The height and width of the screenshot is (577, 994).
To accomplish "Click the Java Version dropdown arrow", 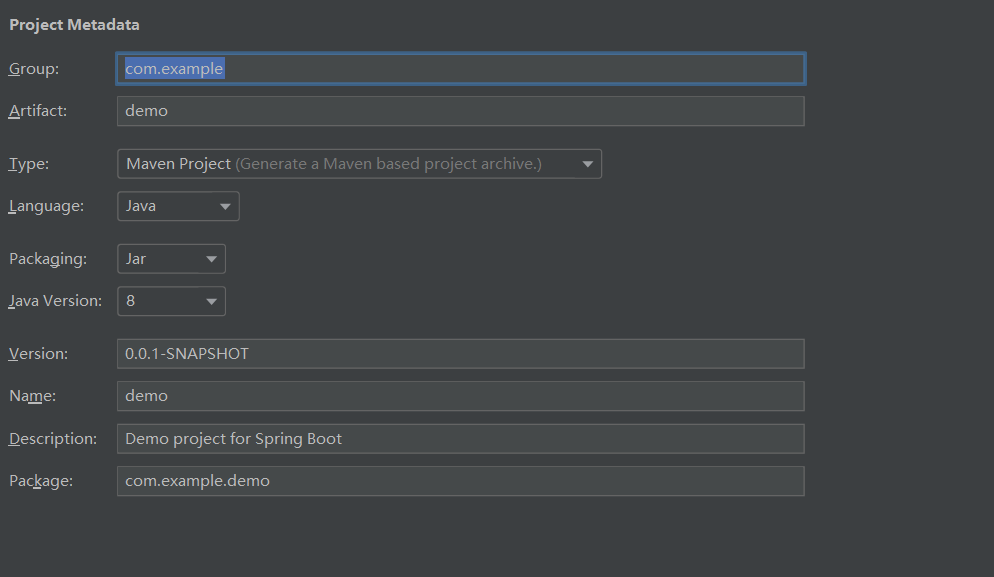I will click(212, 302).
